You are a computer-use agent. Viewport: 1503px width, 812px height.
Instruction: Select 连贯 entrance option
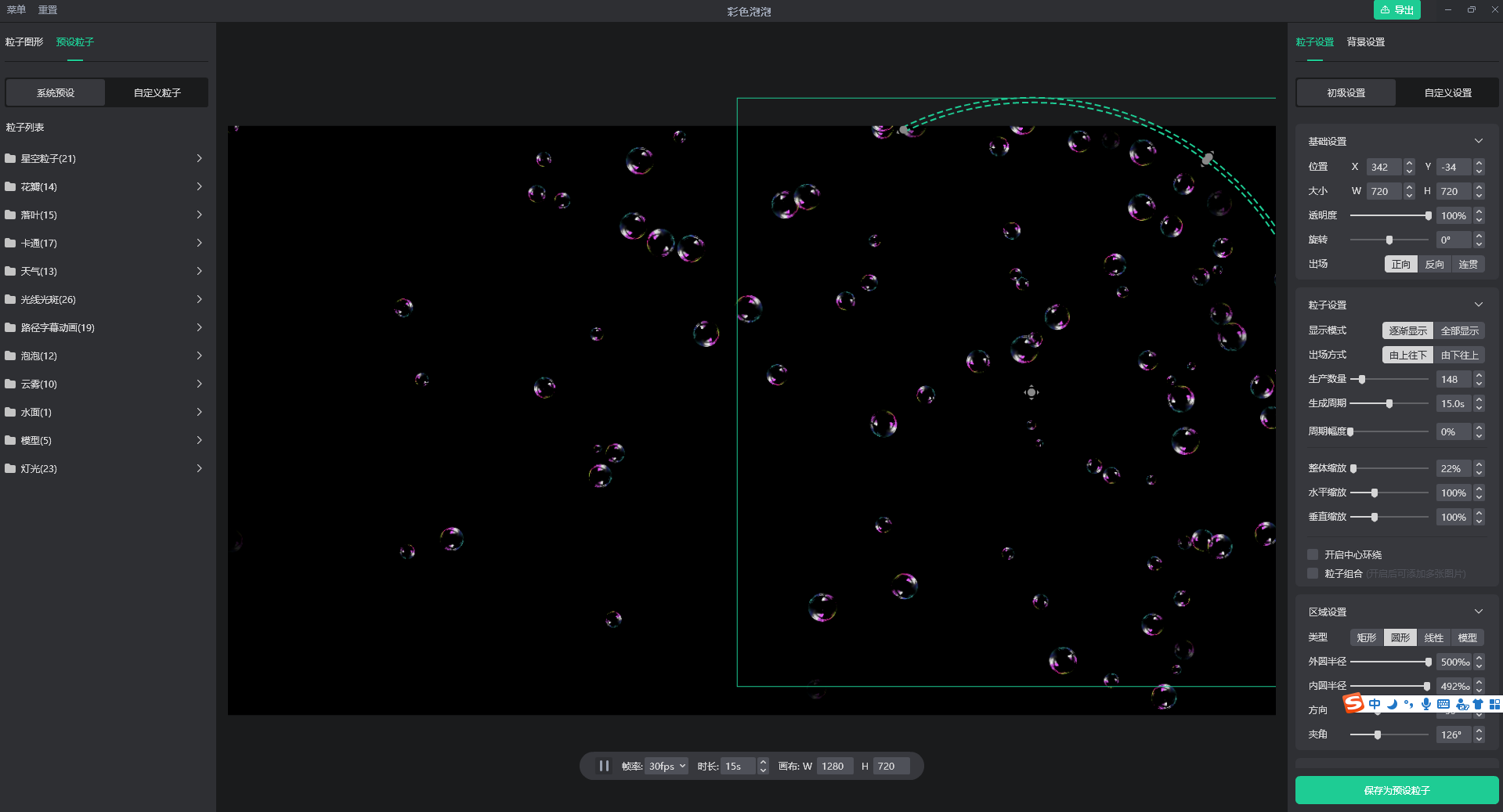pos(1469,264)
